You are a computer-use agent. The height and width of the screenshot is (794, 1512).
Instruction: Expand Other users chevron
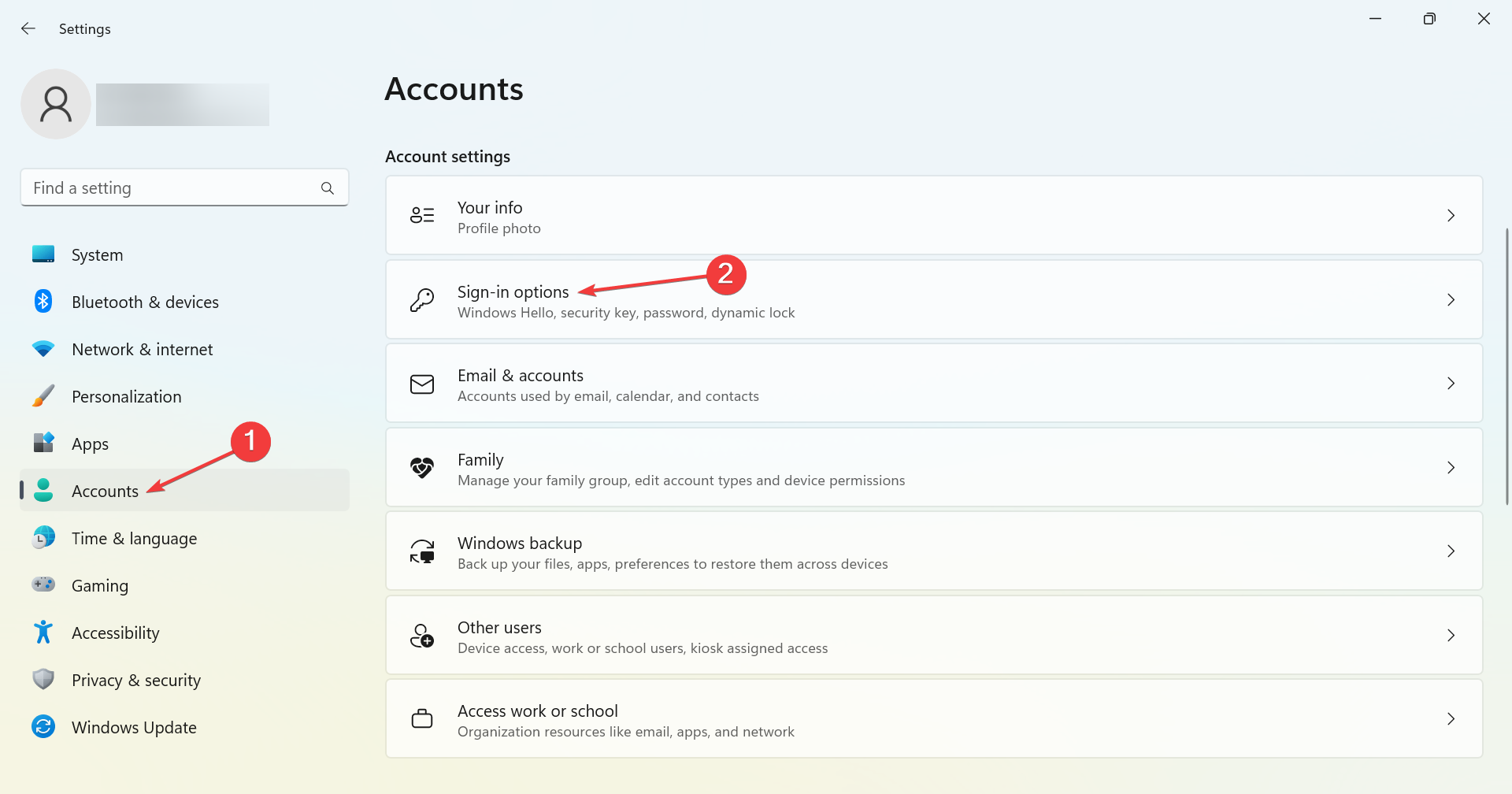[1451, 635]
